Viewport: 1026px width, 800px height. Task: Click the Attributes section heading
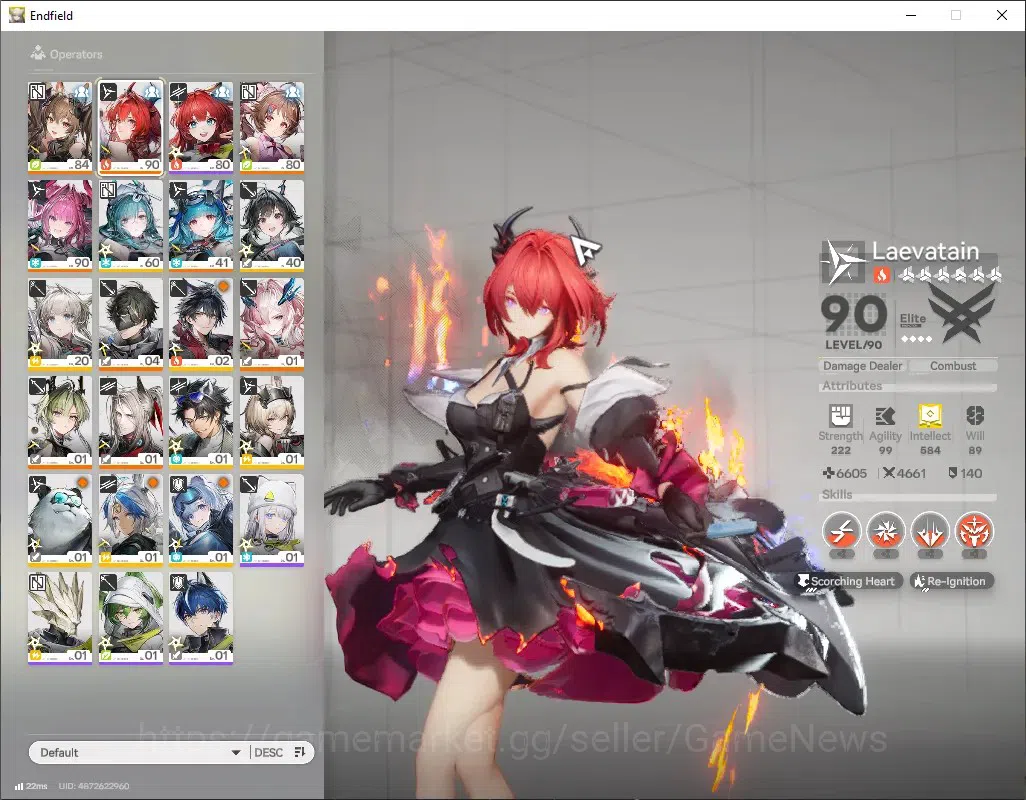point(852,386)
